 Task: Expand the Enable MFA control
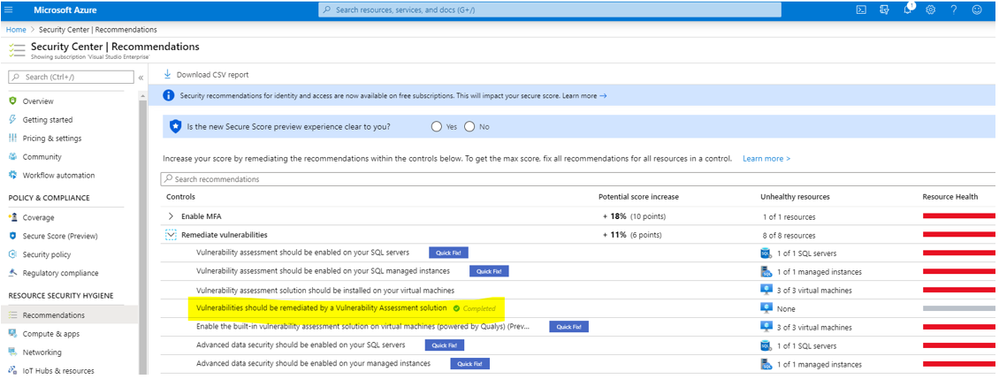(171, 217)
